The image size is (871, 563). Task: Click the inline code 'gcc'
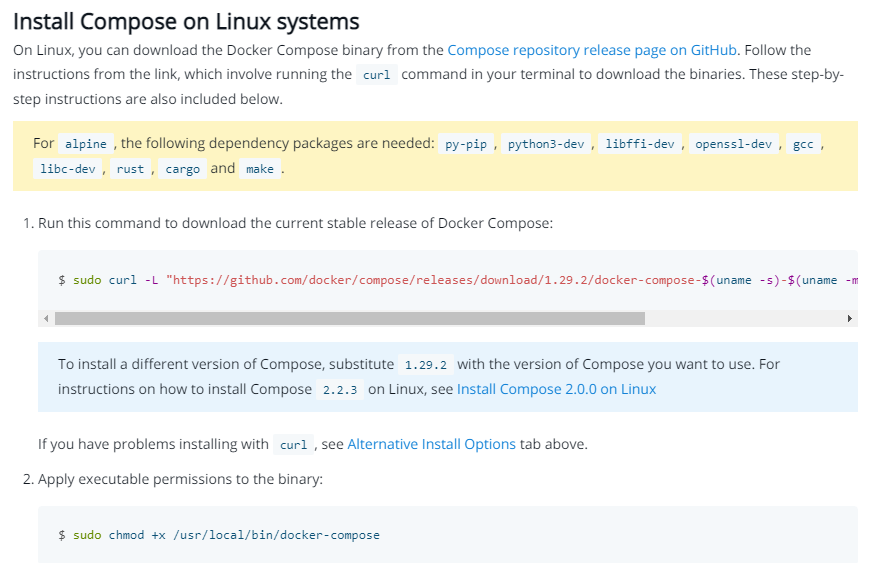pyautogui.click(x=803, y=144)
